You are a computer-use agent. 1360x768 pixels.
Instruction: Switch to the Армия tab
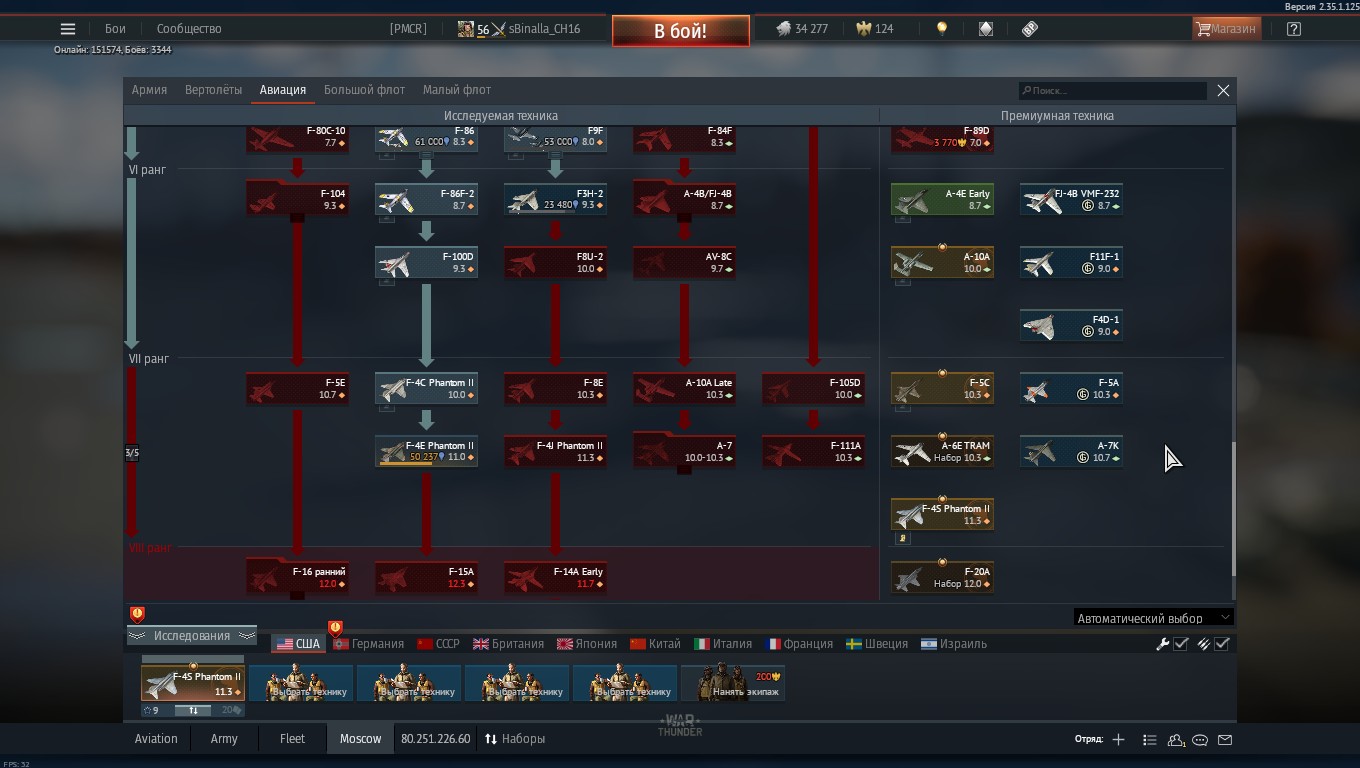pos(149,90)
